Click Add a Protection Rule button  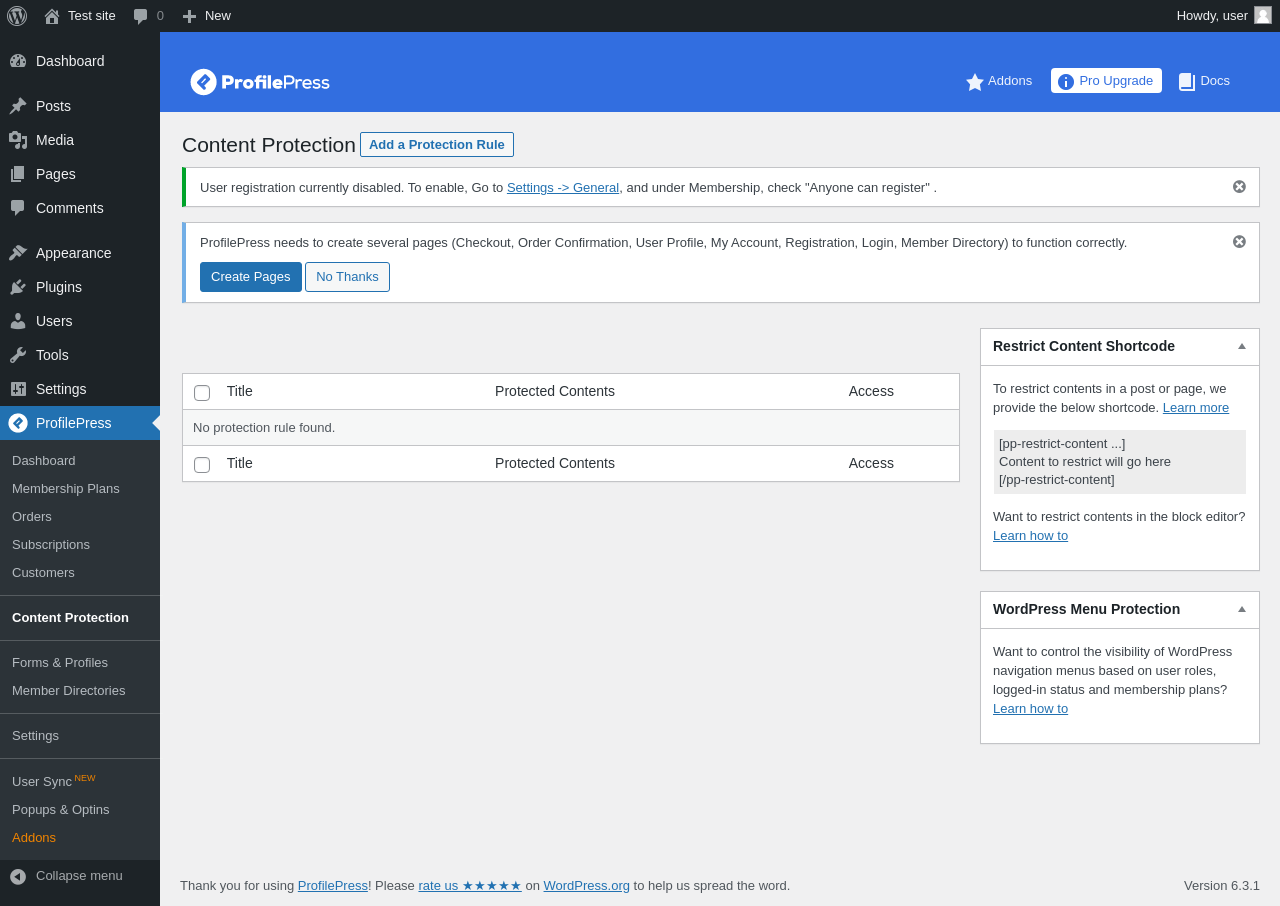(437, 144)
